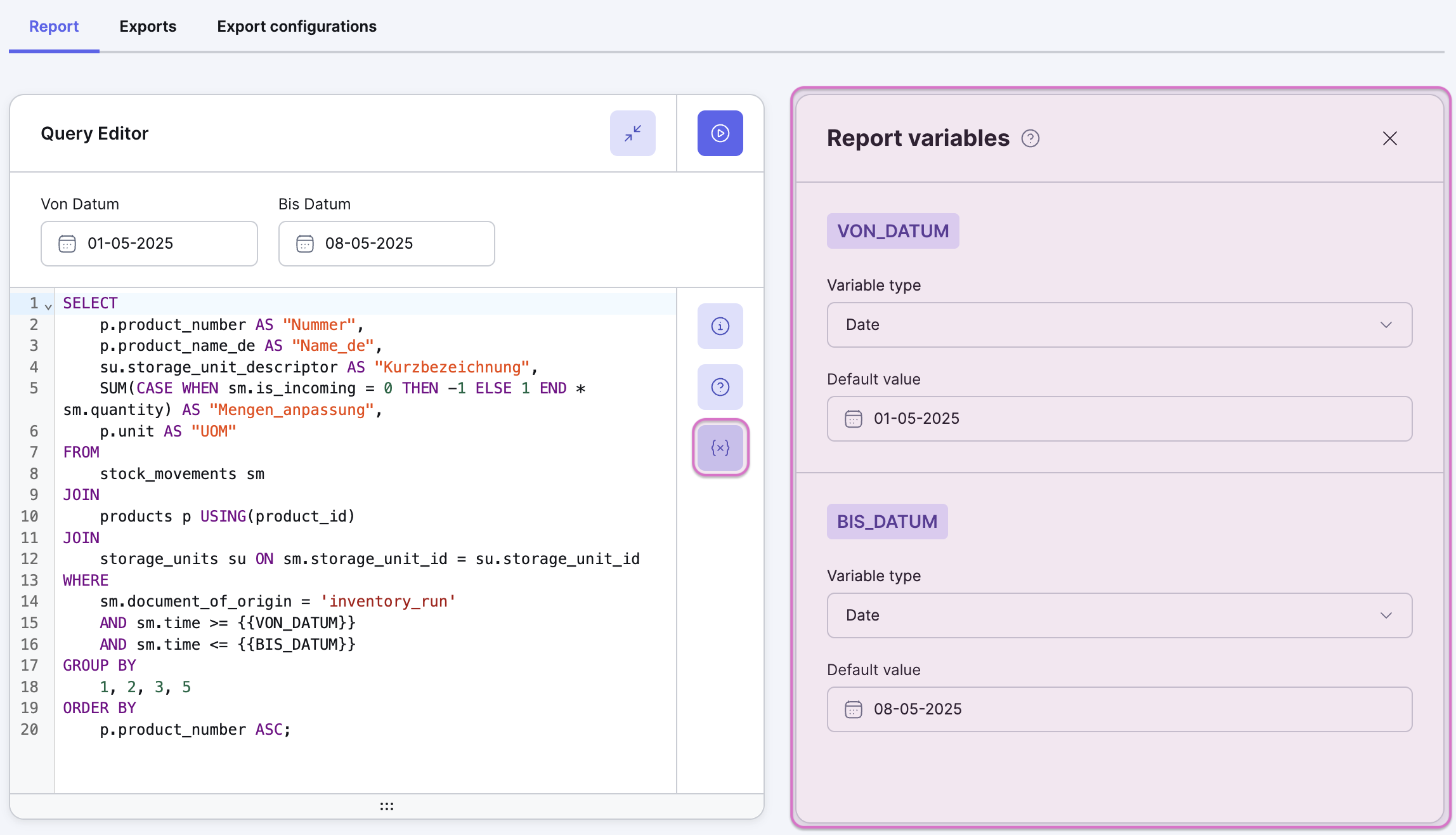Viewport: 1456px width, 835px height.
Task: Click the info icon beside code editor
Action: [x=720, y=326]
